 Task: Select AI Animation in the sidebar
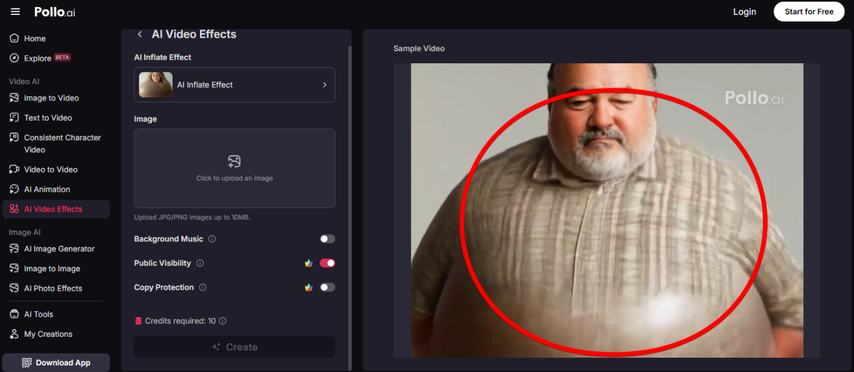coord(56,190)
